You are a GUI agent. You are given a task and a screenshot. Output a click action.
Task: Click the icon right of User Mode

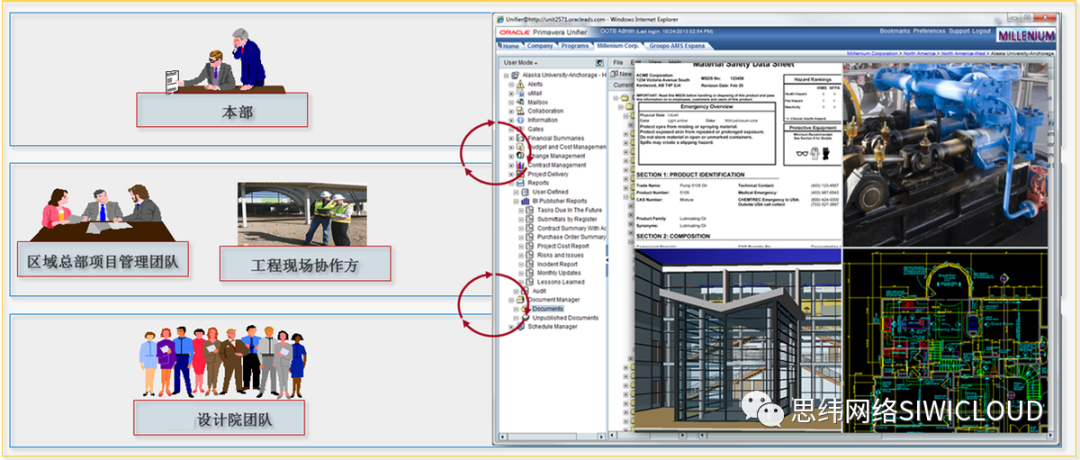click(599, 63)
